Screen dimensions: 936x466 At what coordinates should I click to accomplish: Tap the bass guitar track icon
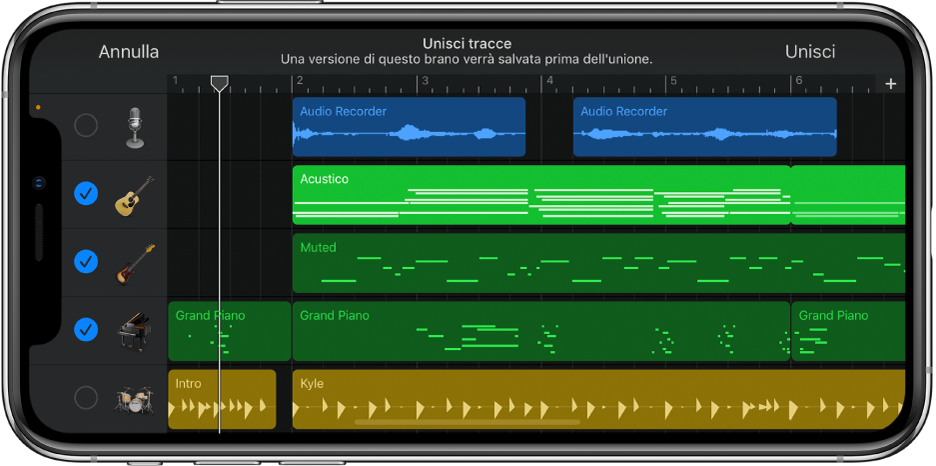(134, 262)
